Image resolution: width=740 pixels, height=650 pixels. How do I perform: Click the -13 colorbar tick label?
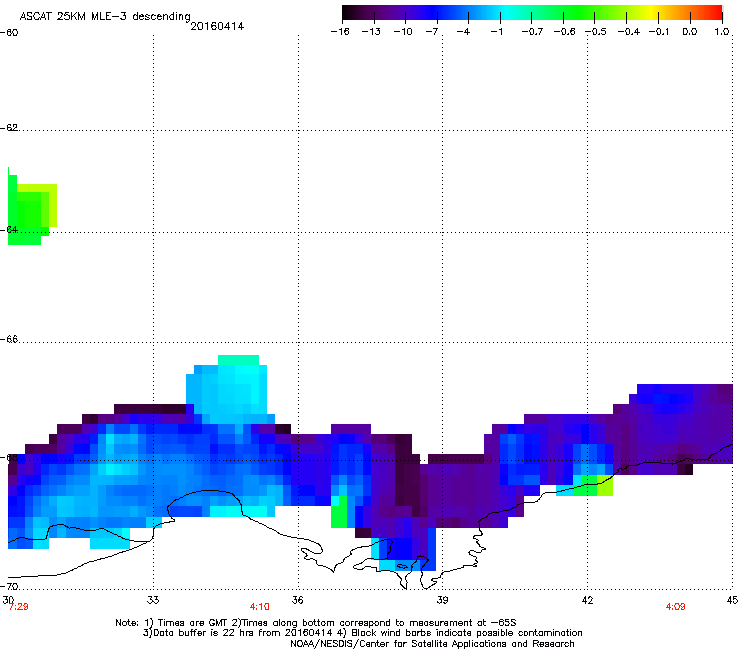[x=371, y=32]
